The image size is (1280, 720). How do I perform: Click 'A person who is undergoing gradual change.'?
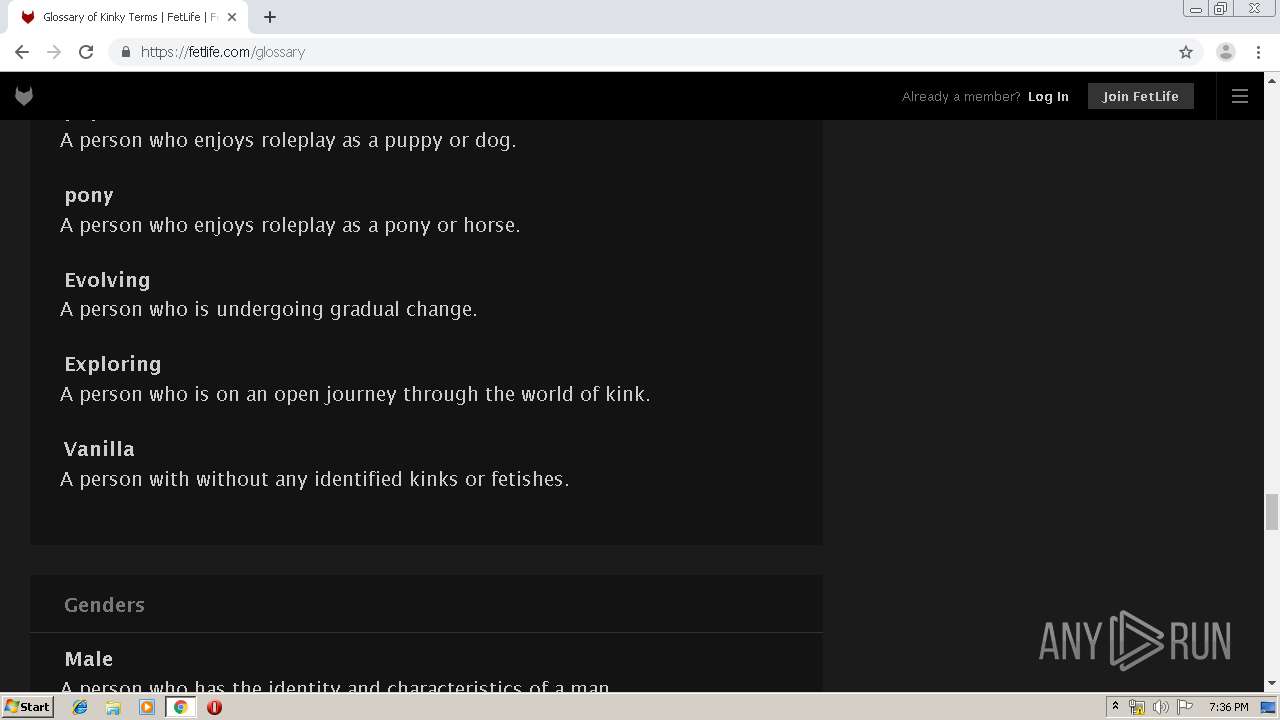click(x=269, y=309)
